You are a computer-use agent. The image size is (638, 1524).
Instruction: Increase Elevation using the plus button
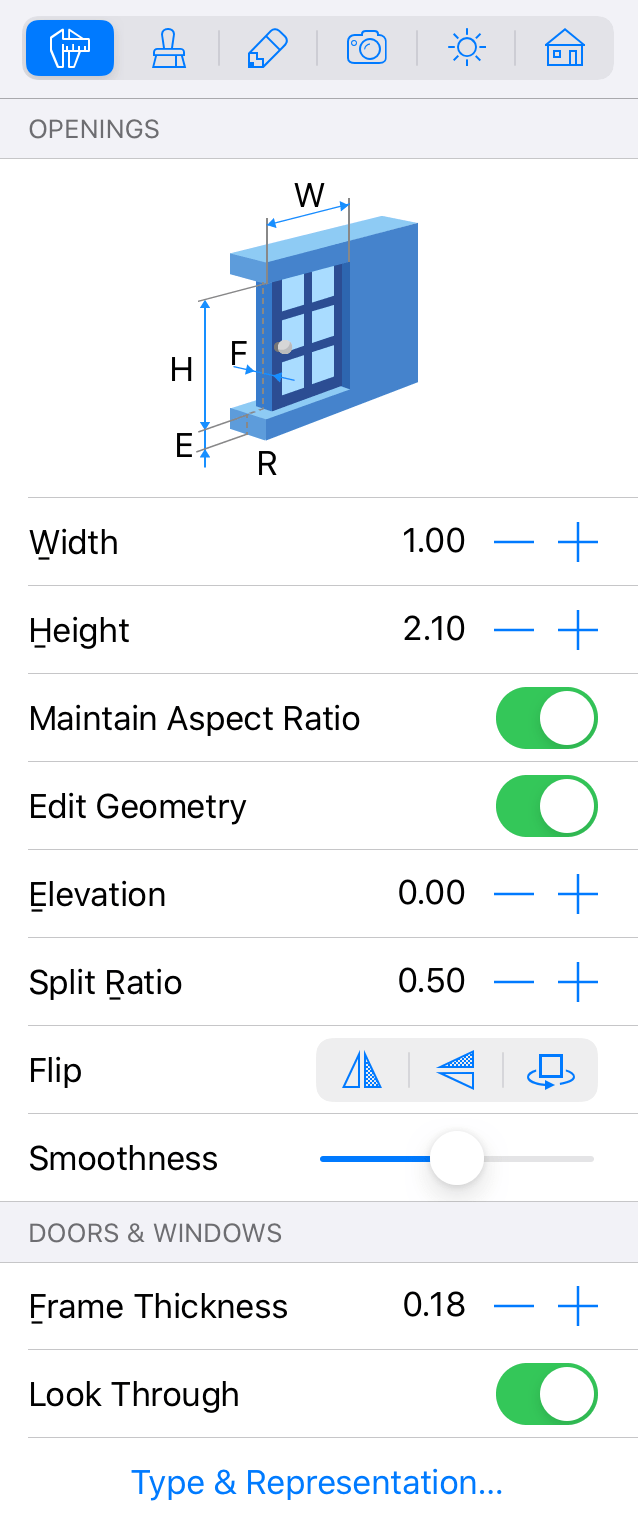pos(578,894)
